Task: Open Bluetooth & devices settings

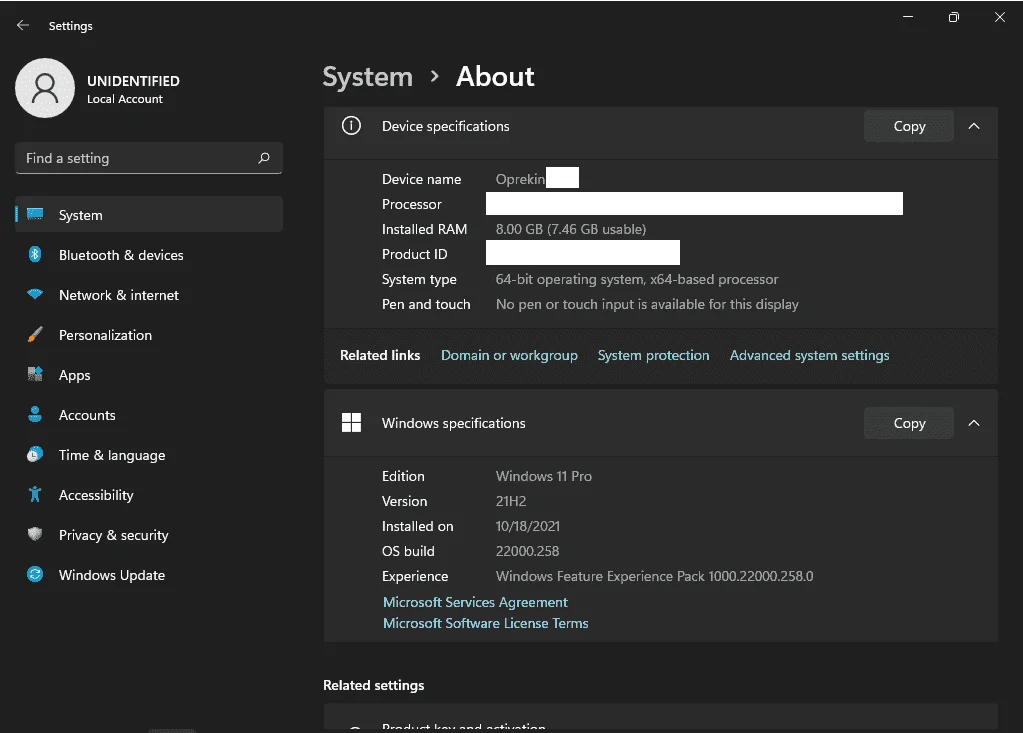Action: [x=149, y=255]
